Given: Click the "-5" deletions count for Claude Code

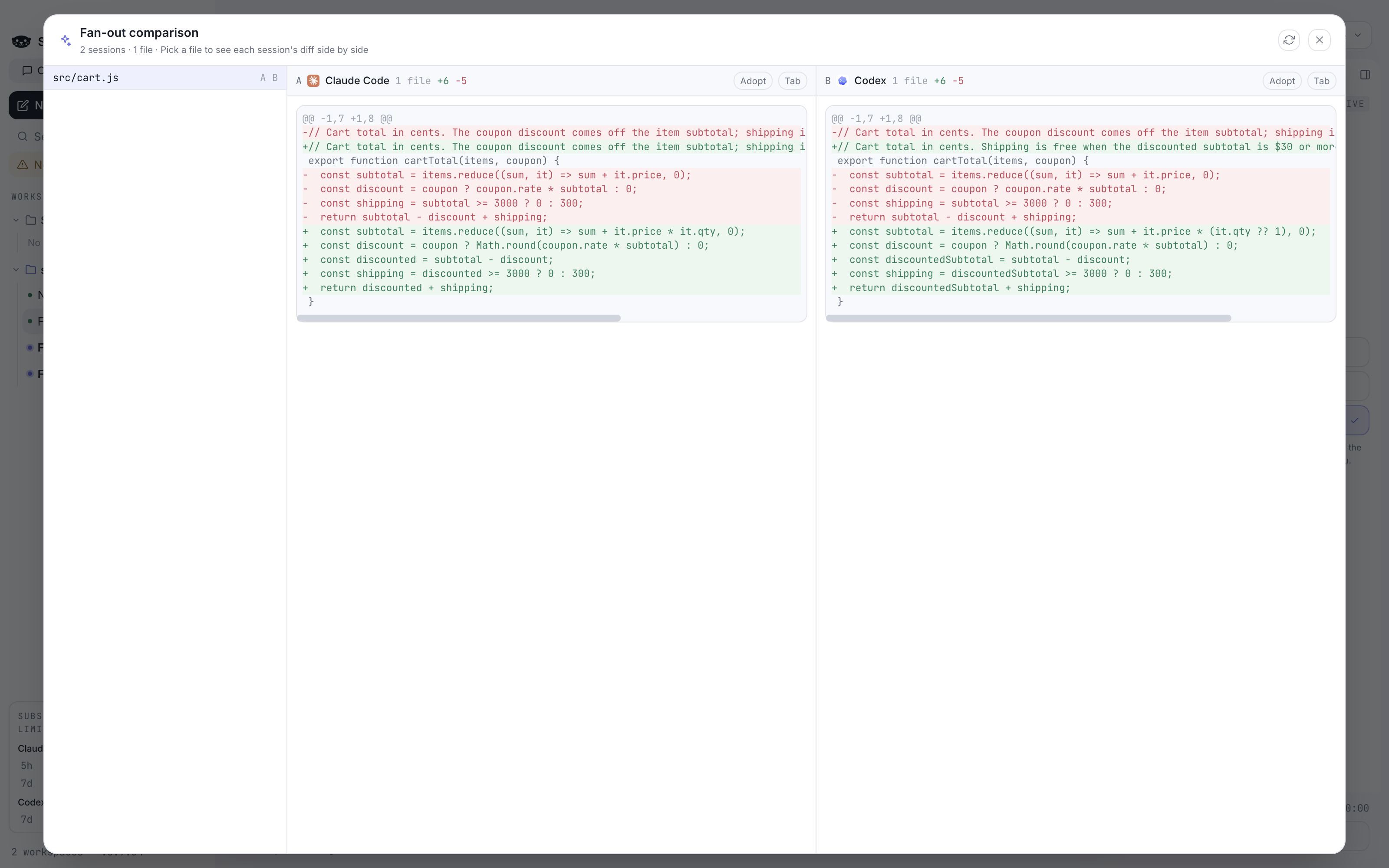Looking at the screenshot, I should point(461,81).
